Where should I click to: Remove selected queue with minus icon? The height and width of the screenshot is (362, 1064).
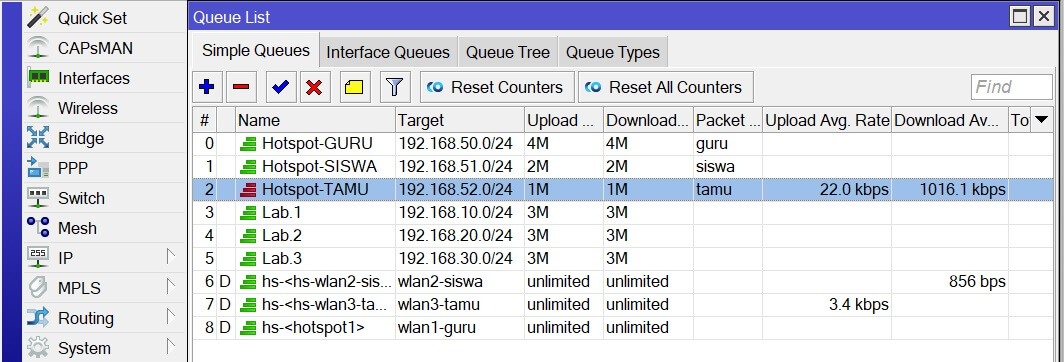241,87
